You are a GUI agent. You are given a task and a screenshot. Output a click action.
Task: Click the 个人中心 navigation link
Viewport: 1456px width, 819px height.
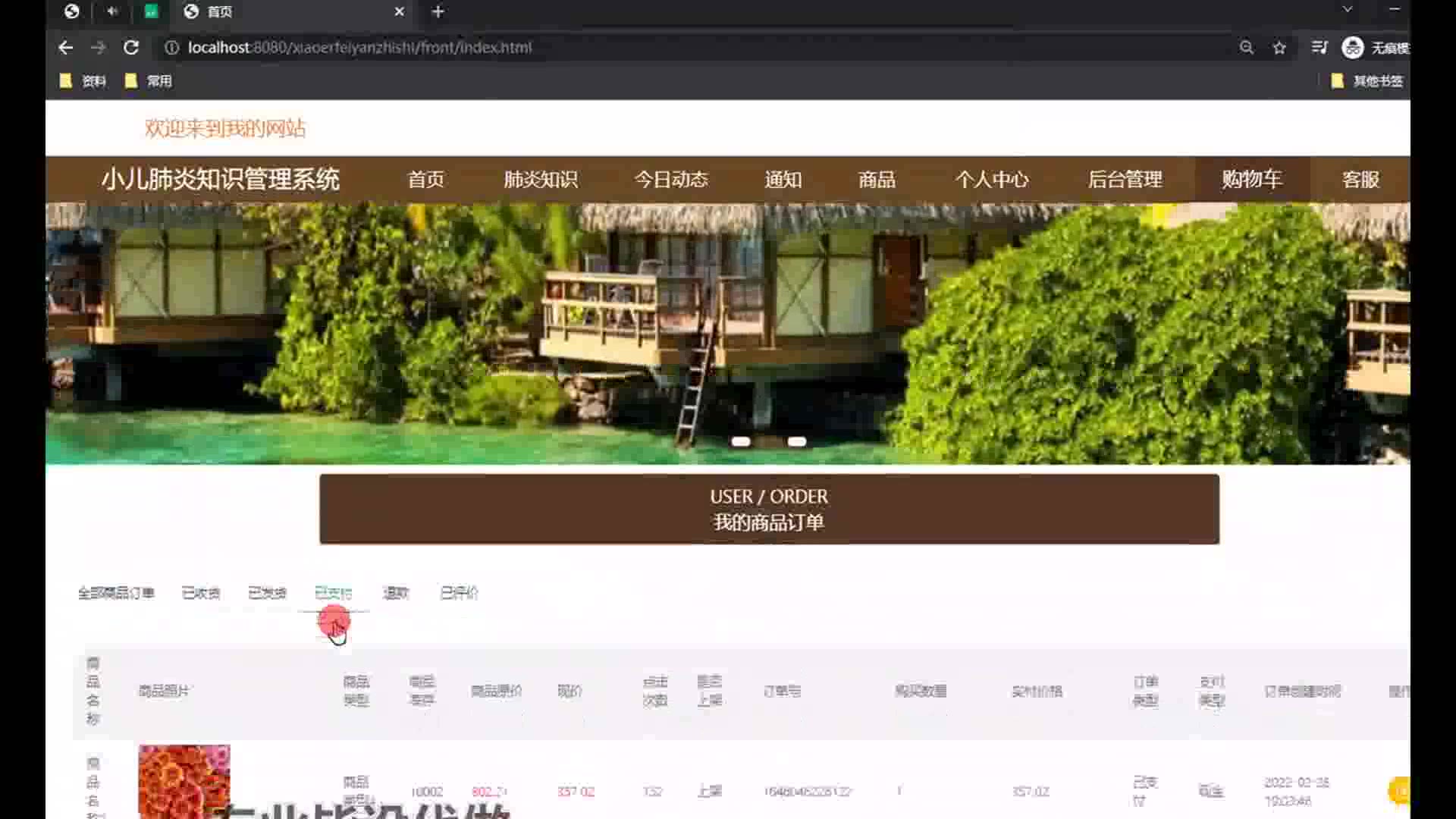tap(992, 180)
